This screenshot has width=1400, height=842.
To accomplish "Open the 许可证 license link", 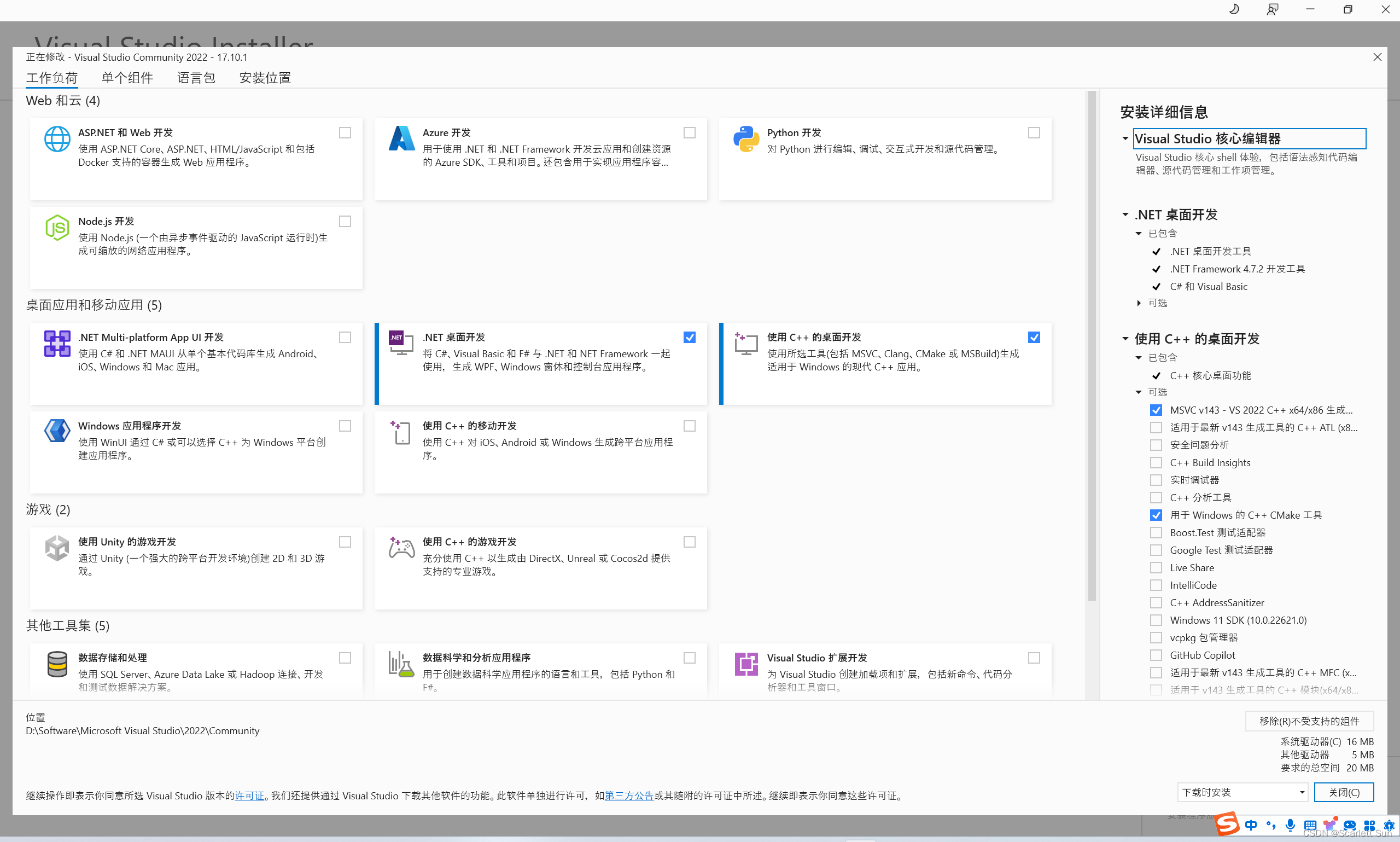I will 249,796.
